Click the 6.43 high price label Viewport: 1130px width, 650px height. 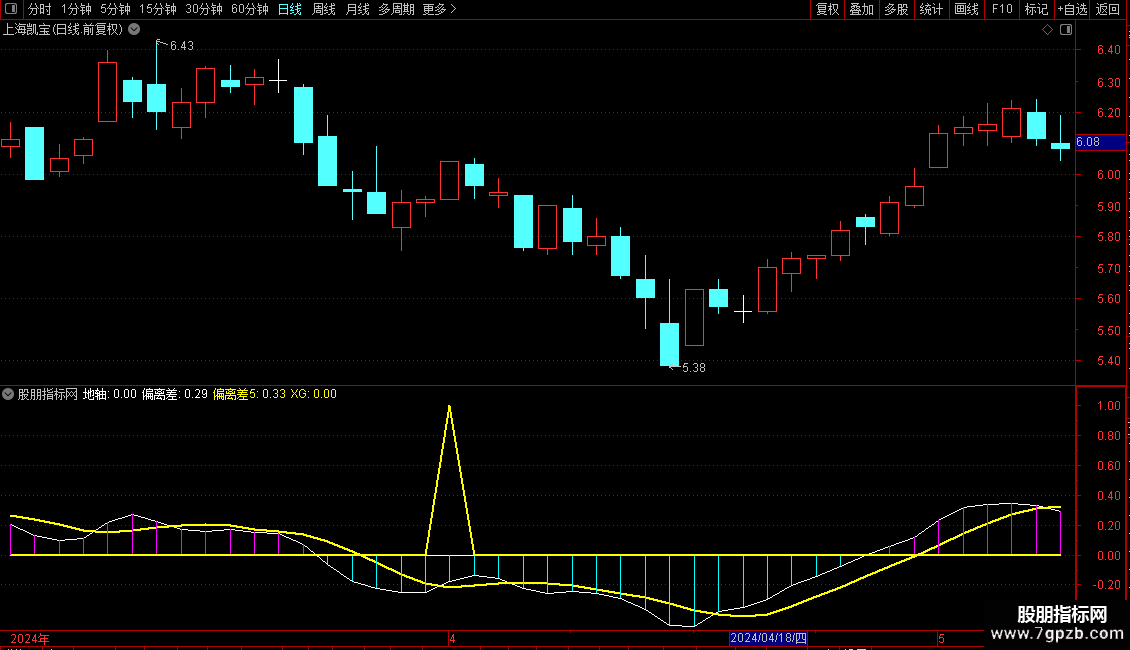pyautogui.click(x=182, y=45)
